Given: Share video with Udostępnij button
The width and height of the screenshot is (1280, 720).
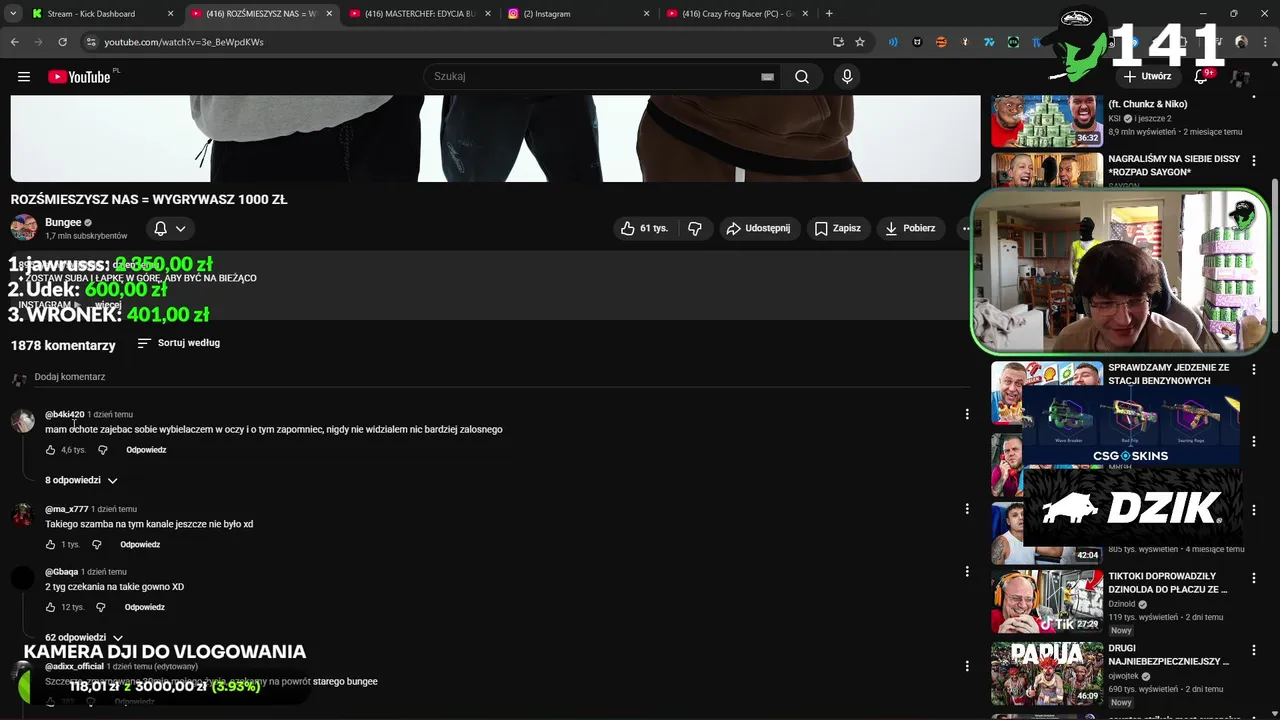Looking at the screenshot, I should pos(758,228).
